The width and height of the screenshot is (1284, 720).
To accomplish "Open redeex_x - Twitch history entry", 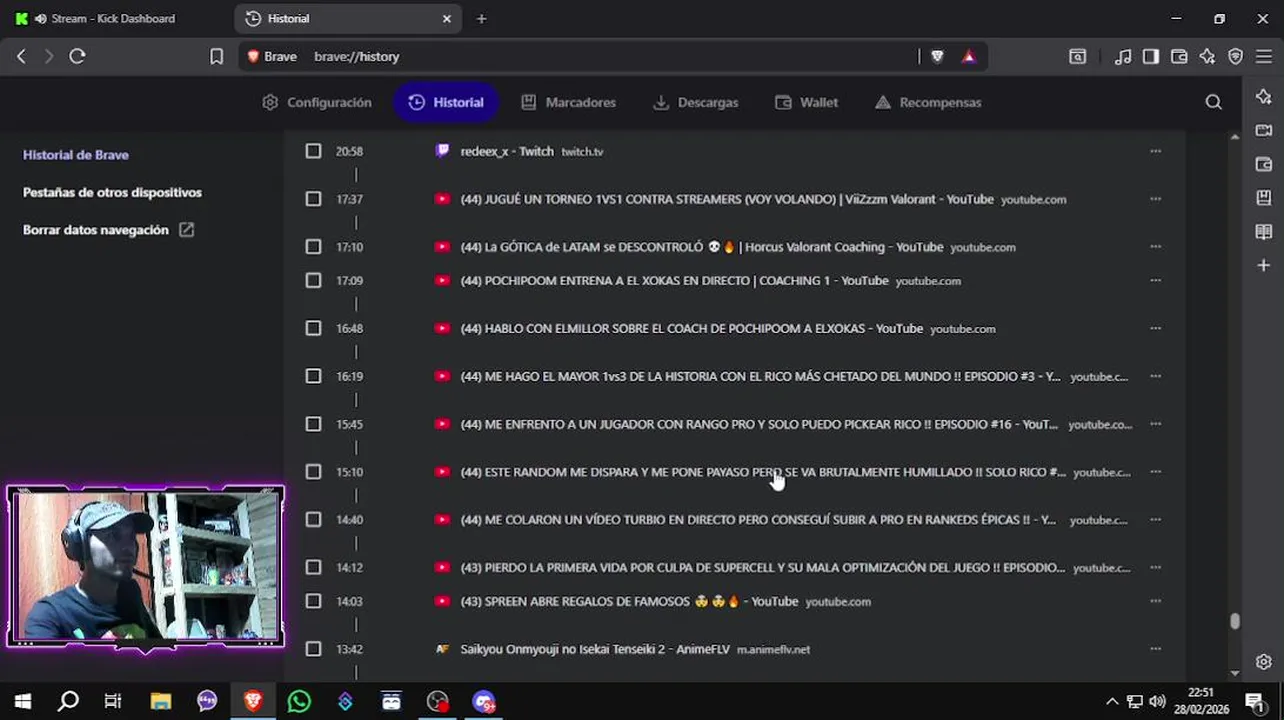I will (x=507, y=151).
